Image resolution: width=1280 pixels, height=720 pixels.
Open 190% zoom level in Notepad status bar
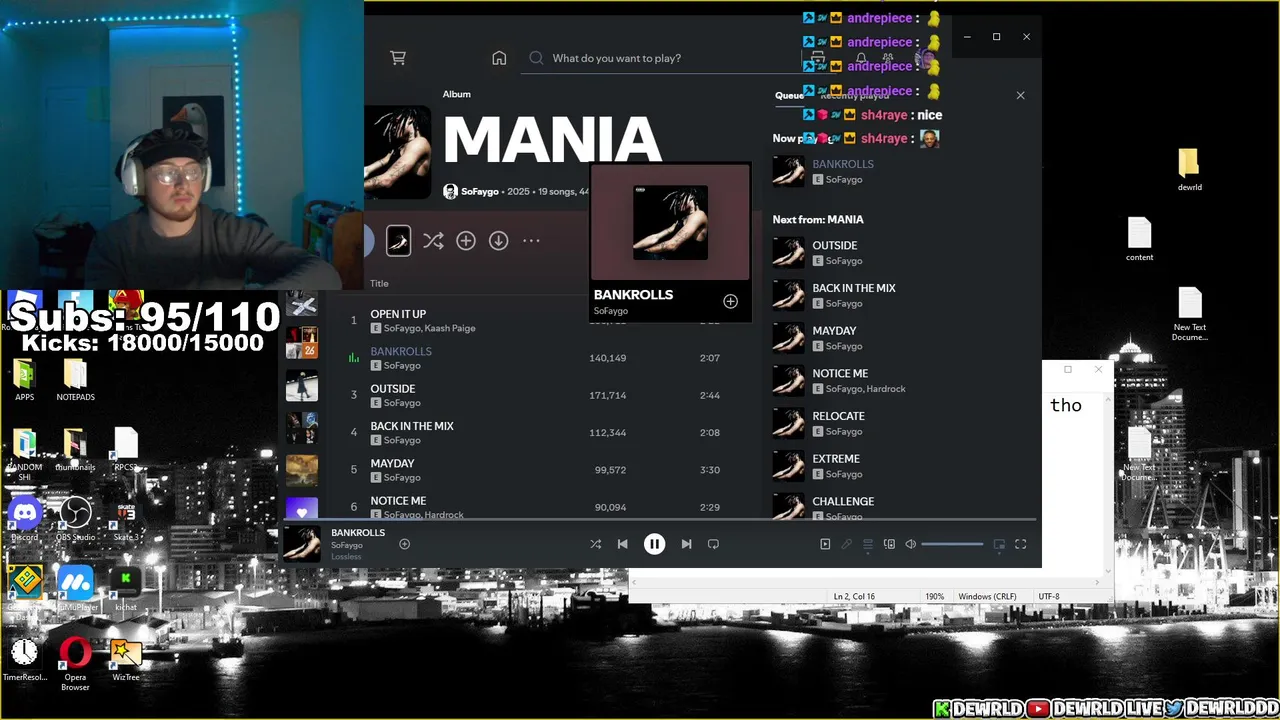(934, 597)
